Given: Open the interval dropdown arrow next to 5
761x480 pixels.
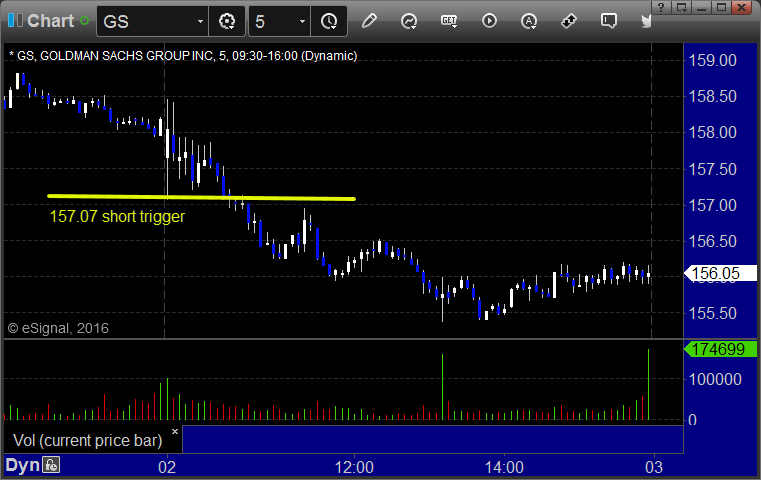Looking at the screenshot, I should 302,21.
